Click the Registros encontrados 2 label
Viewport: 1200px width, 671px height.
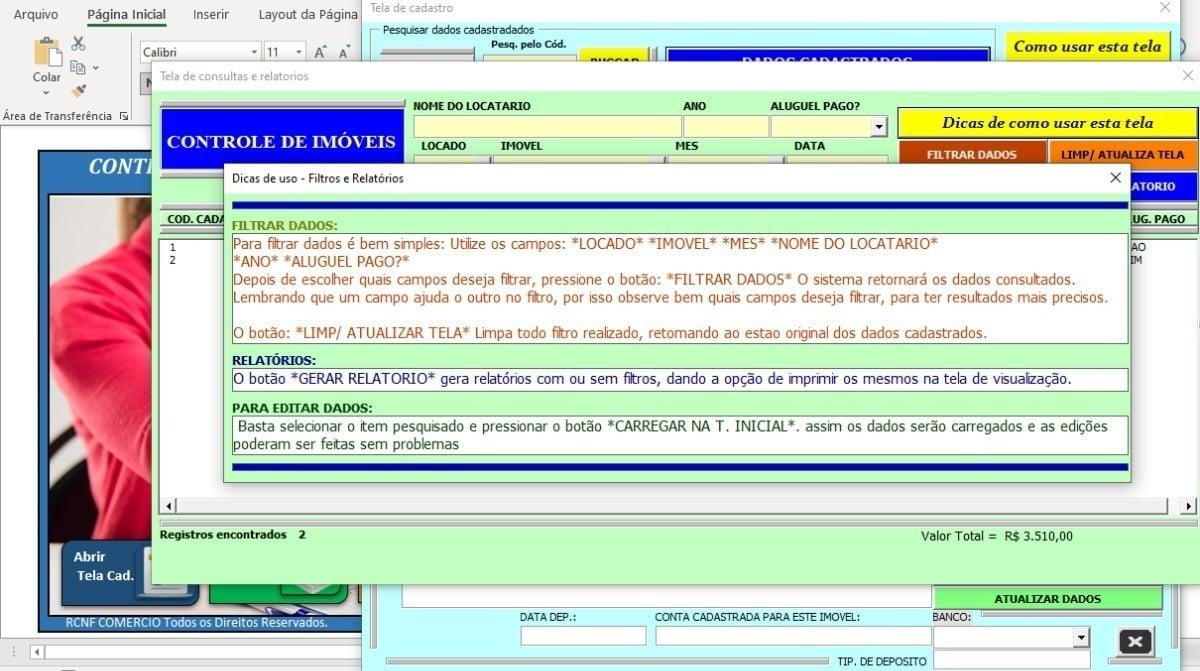232,535
